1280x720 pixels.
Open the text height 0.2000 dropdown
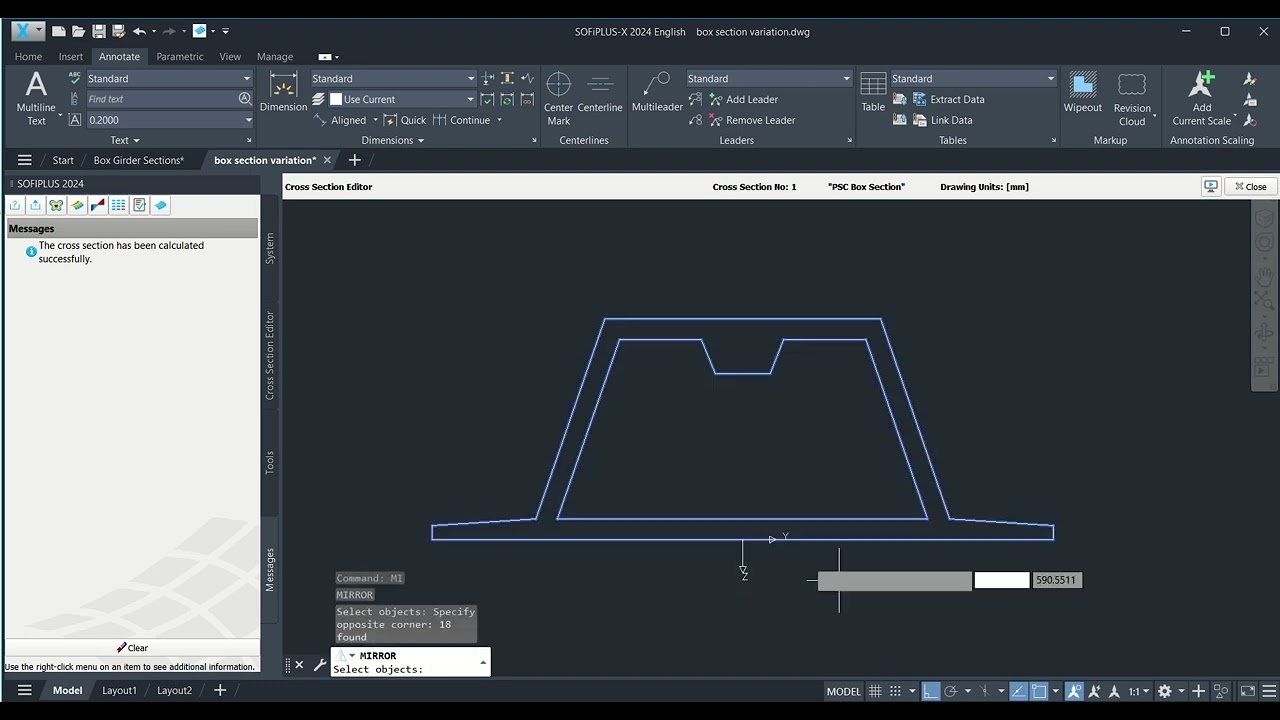point(168,120)
